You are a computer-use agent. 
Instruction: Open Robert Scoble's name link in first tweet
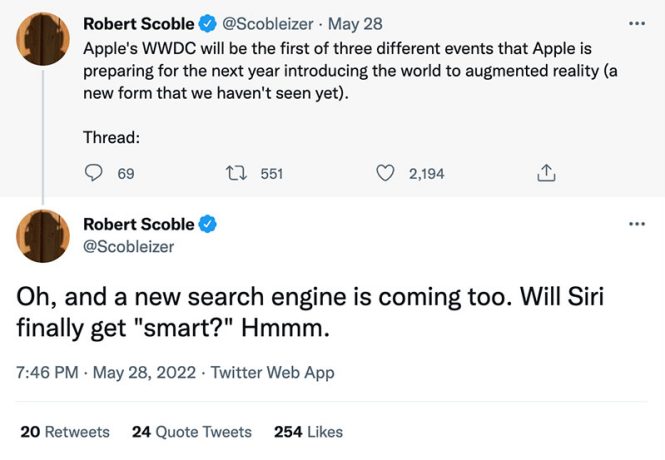click(x=139, y=24)
